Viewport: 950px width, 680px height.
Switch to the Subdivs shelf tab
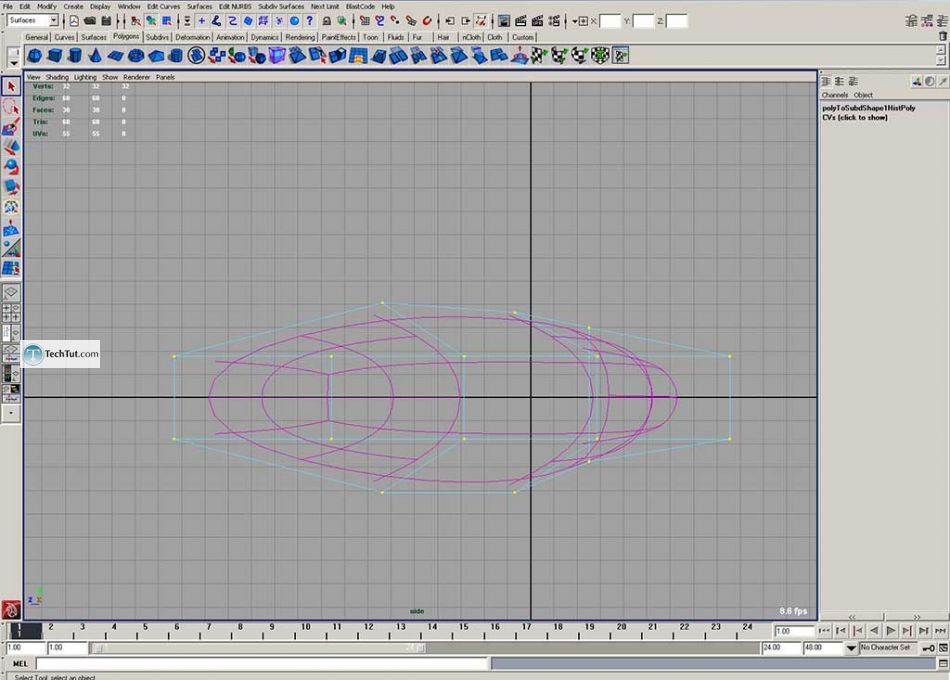(157, 37)
